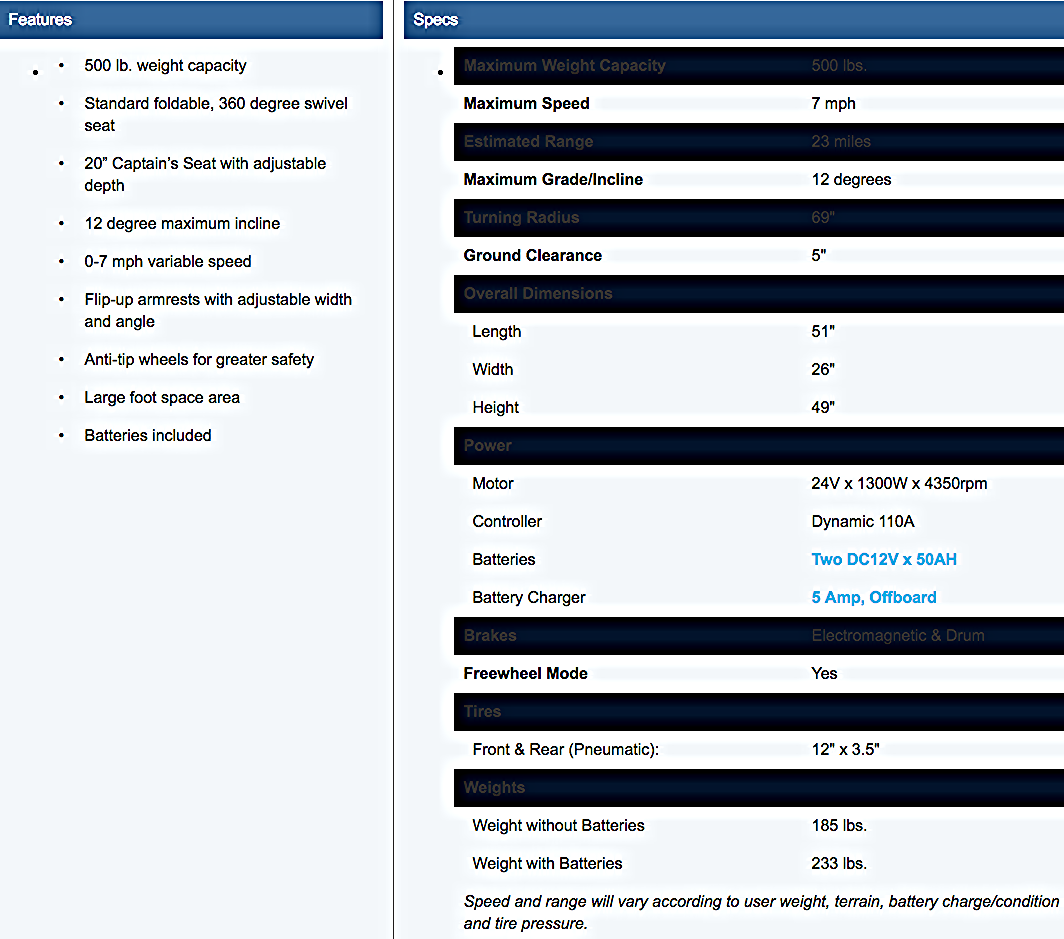Open the 5 Amp, Offboard link
This screenshot has height=939, width=1064.
point(874,598)
